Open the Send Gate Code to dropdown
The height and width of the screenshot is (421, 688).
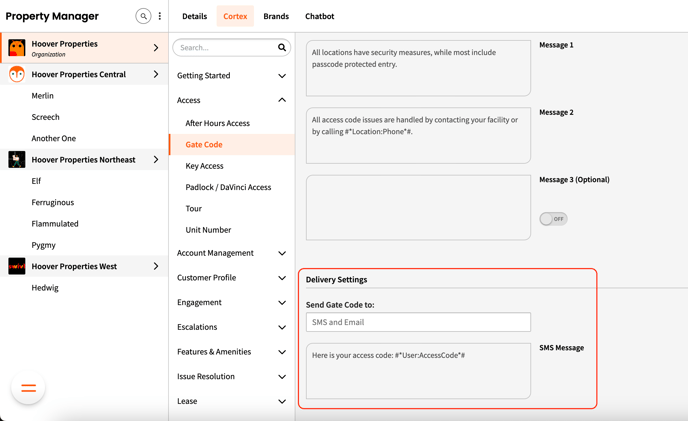pos(418,322)
